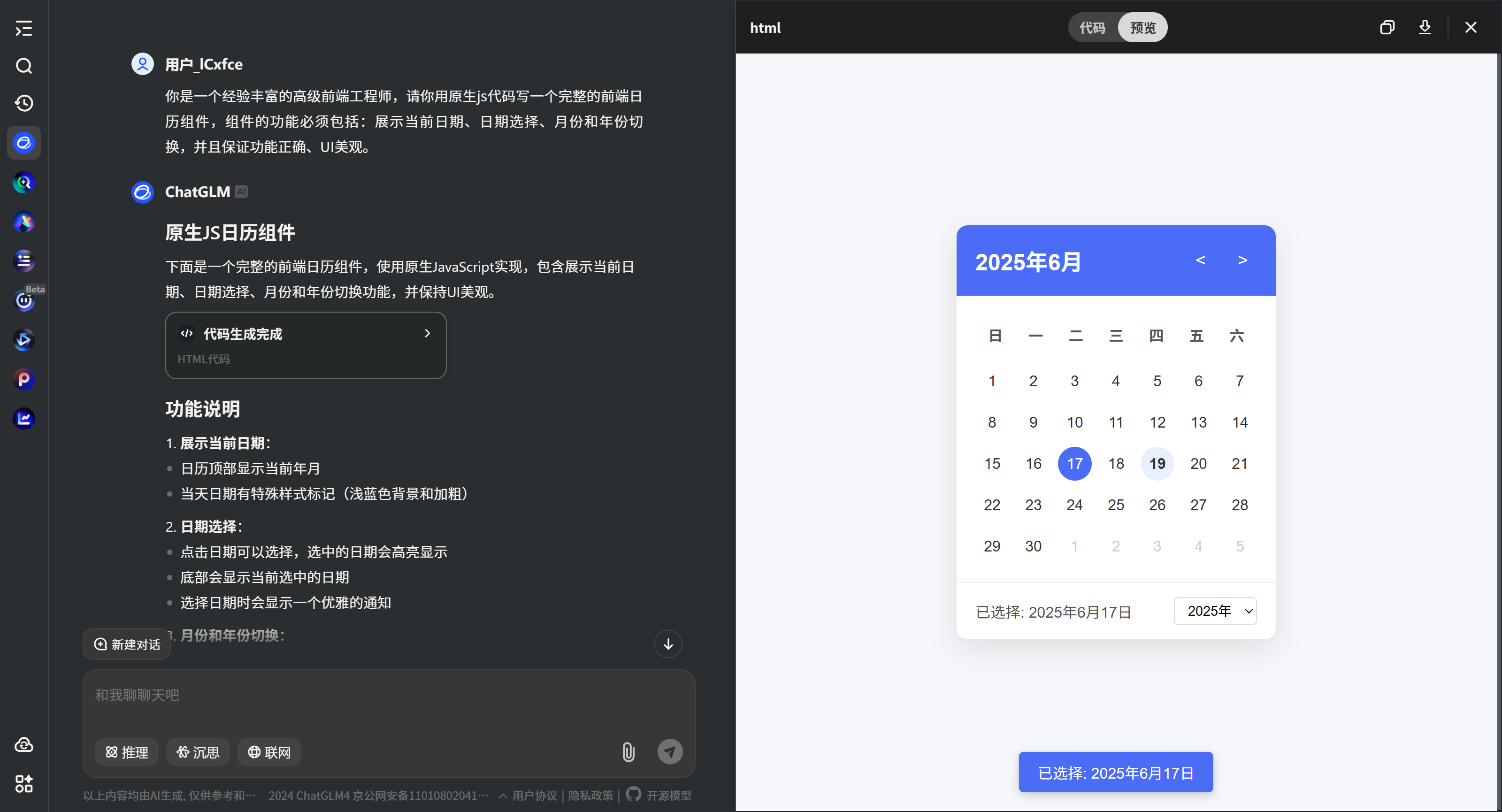
Task: Open the apps grid icon
Action: [24, 783]
